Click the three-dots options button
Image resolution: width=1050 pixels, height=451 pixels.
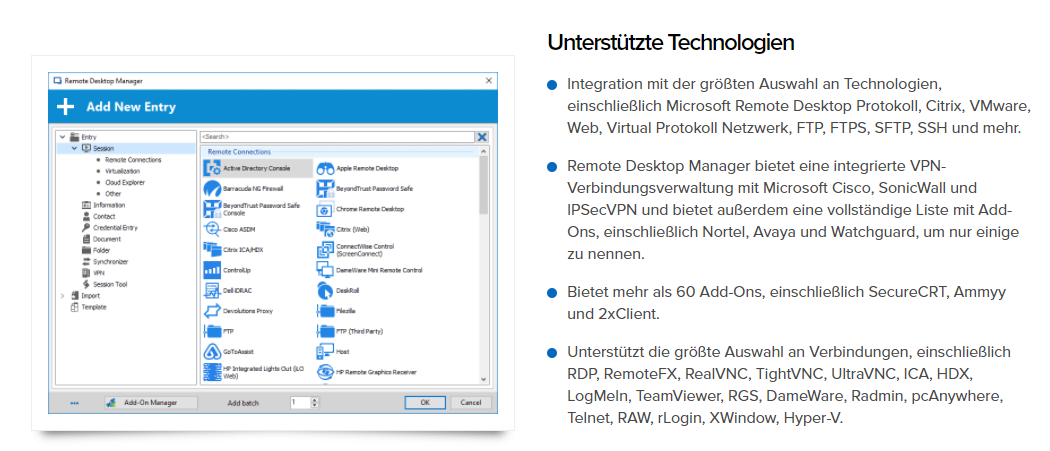(x=74, y=403)
